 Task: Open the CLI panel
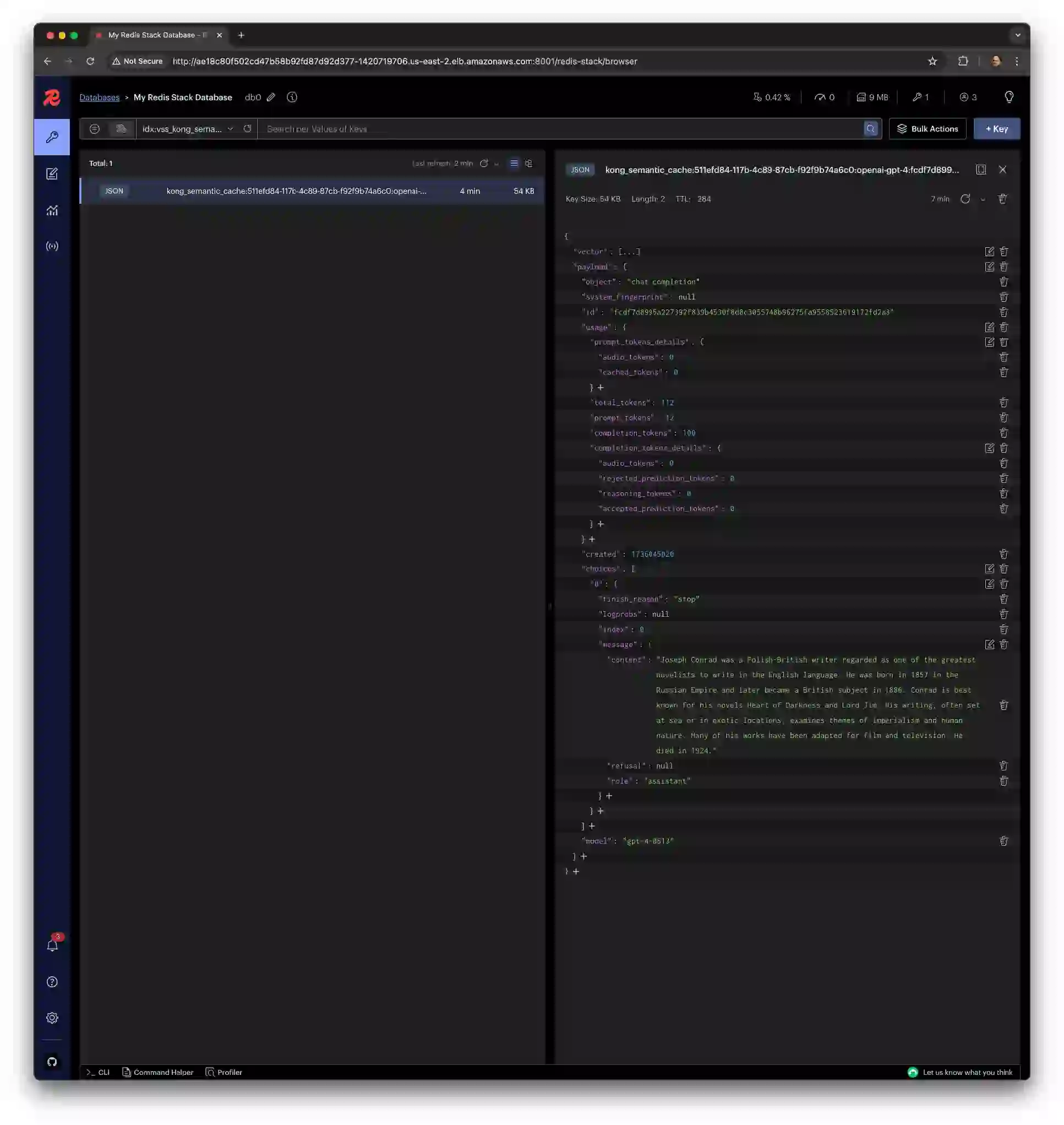[x=97, y=1072]
